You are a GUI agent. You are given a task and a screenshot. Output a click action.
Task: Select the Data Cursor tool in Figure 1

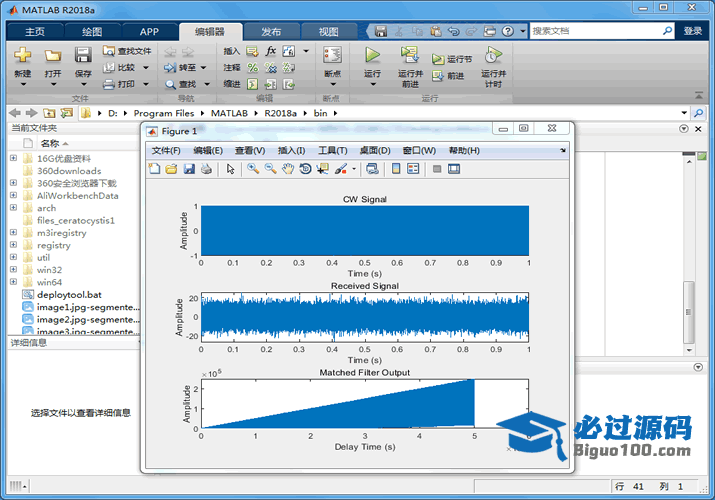pyautogui.click(x=323, y=169)
